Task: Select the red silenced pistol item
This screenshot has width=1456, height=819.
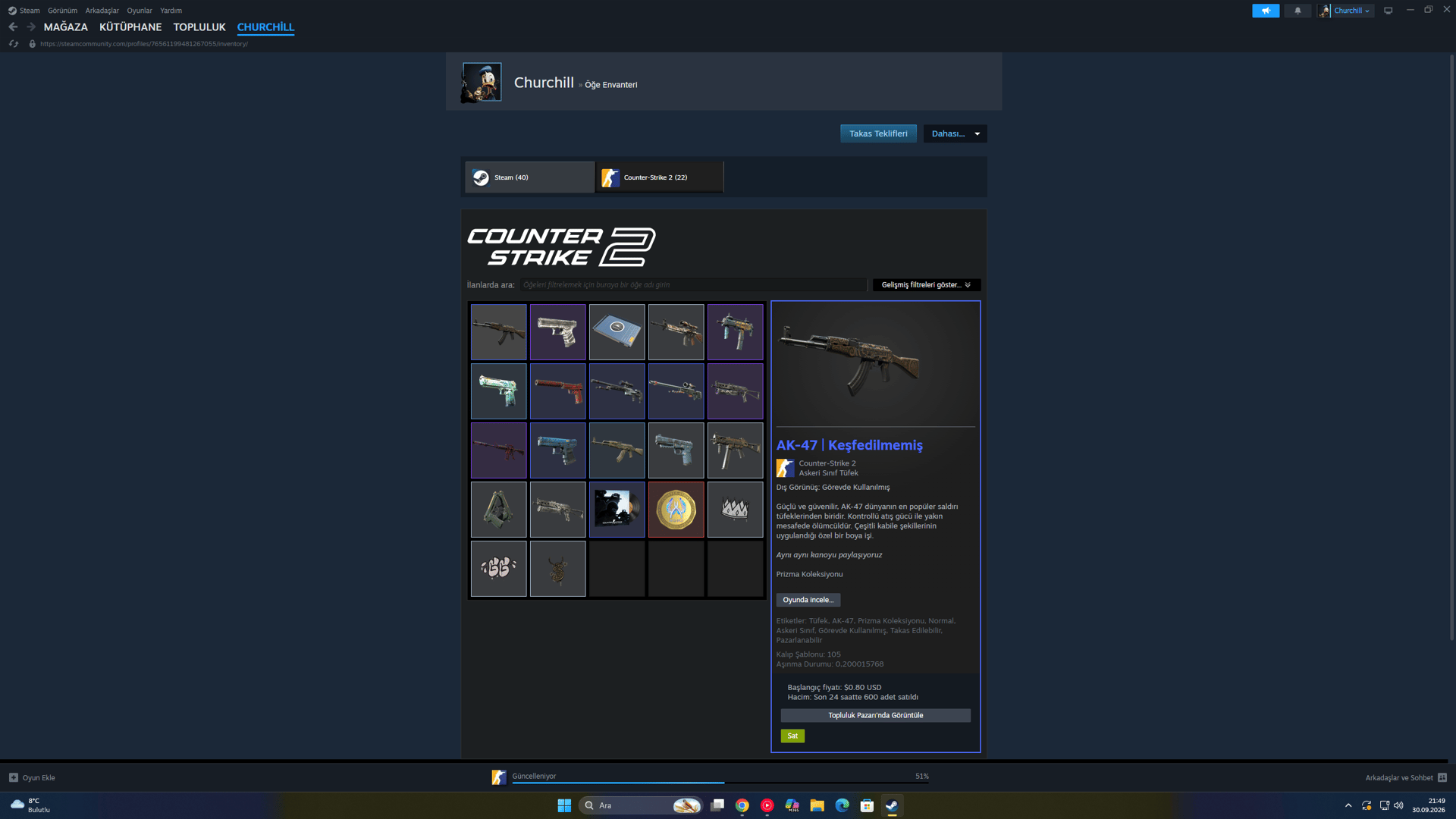Action: tap(557, 391)
